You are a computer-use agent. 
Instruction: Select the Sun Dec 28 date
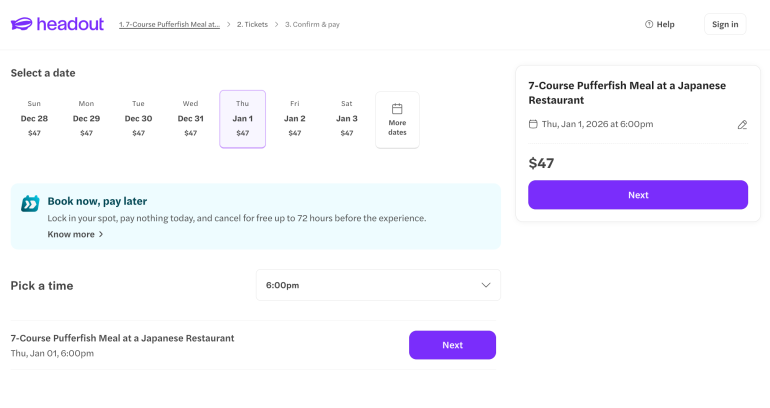[35, 118]
